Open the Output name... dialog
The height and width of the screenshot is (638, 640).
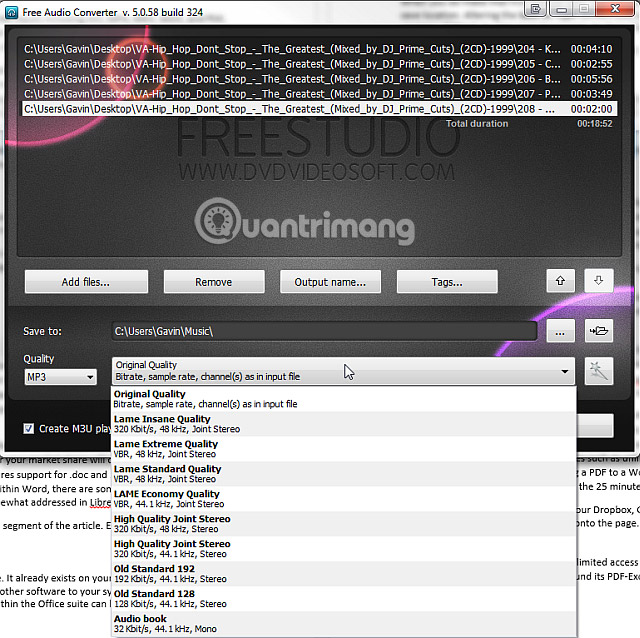click(x=330, y=282)
